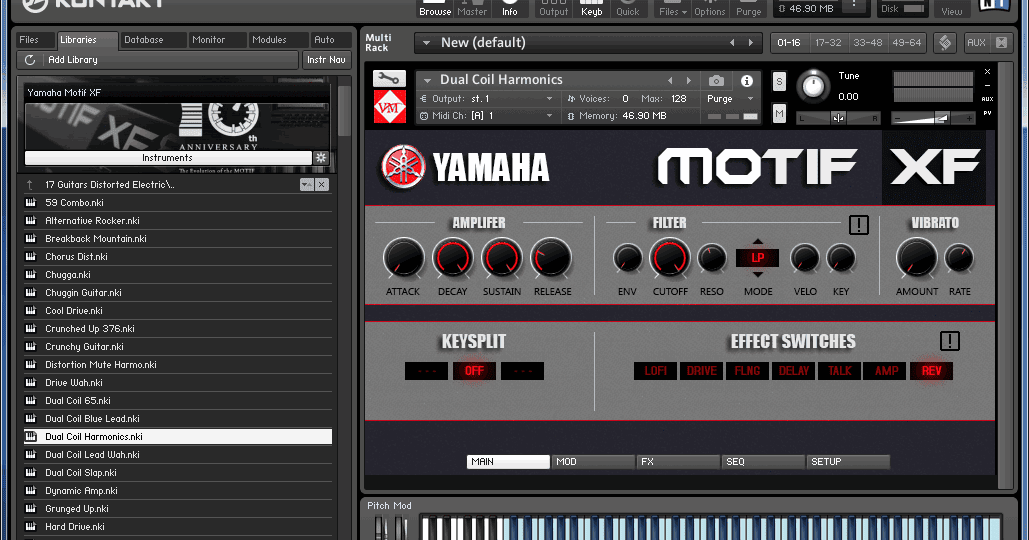Click the Filter section exclamation info icon
This screenshot has height=540, width=1029.
coord(858,225)
